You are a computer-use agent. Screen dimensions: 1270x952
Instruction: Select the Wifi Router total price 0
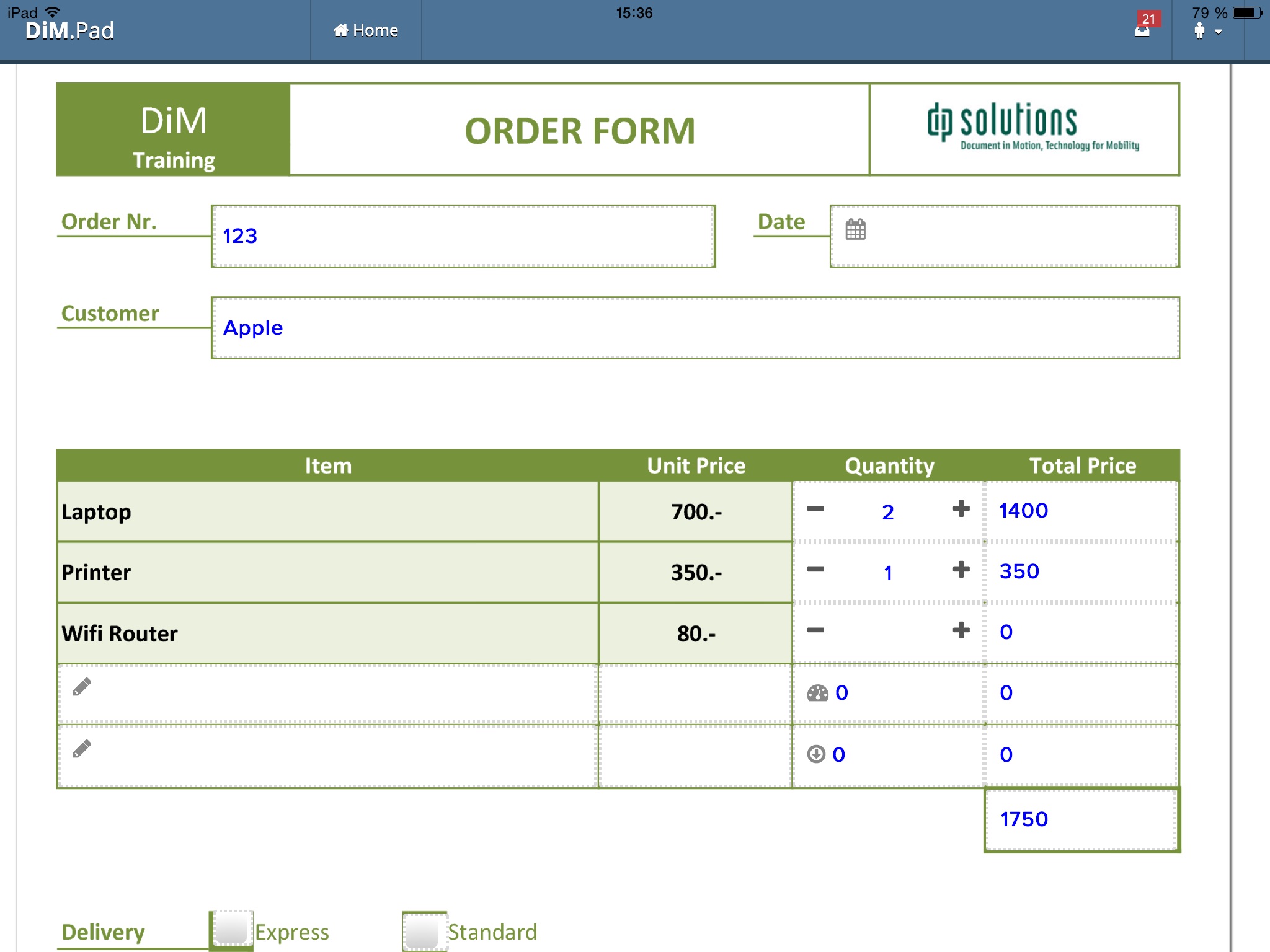tap(1006, 632)
